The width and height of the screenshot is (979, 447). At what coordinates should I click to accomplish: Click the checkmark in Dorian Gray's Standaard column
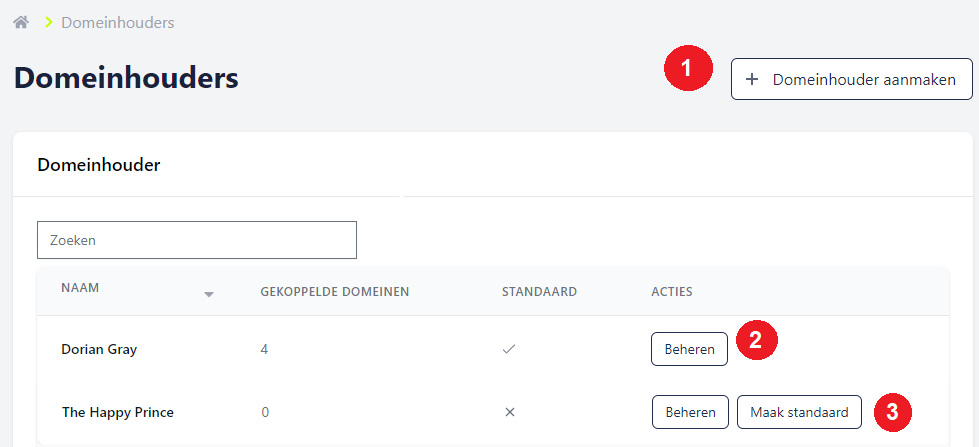(x=509, y=349)
